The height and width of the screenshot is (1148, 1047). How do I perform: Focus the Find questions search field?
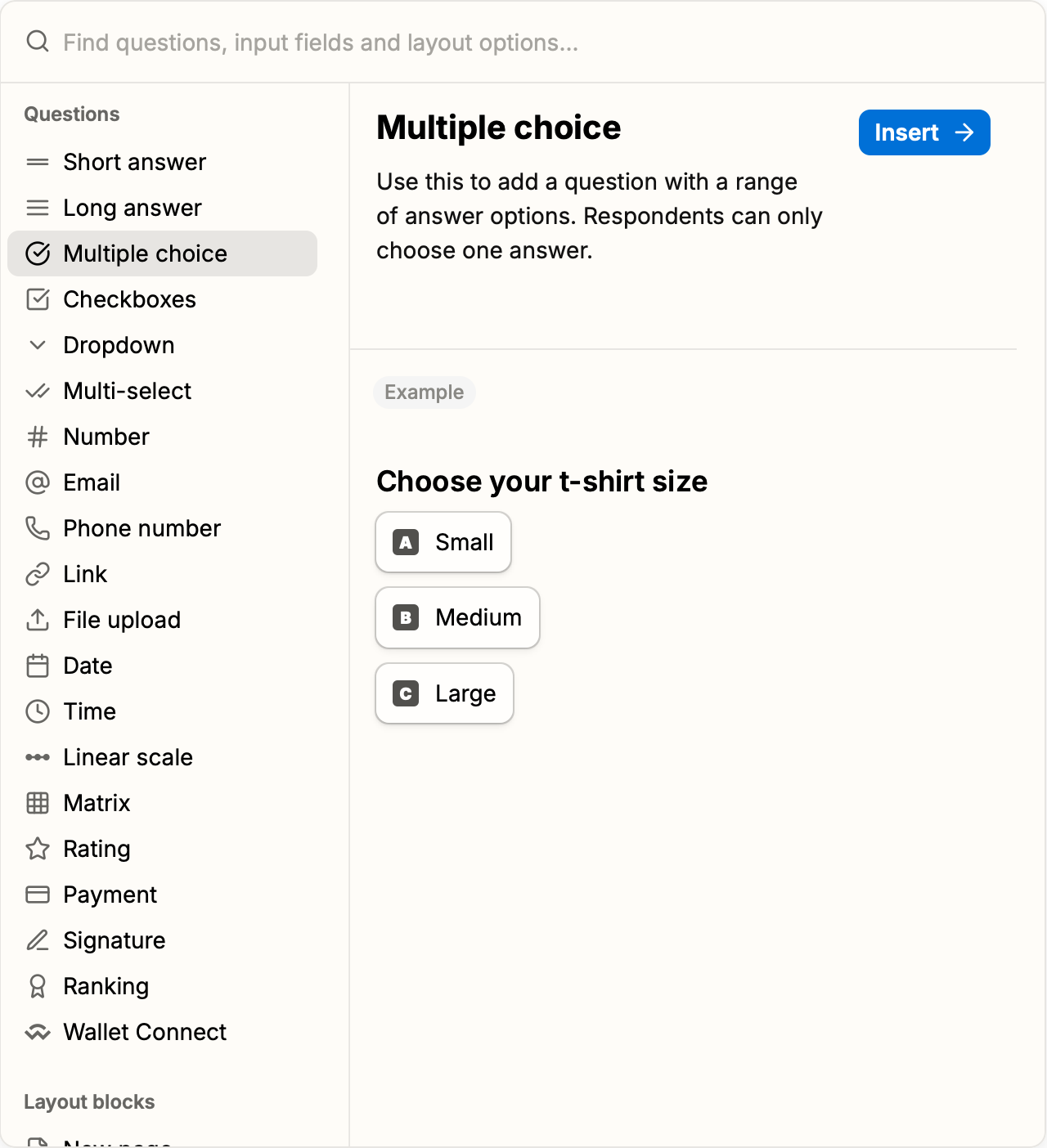(321, 43)
